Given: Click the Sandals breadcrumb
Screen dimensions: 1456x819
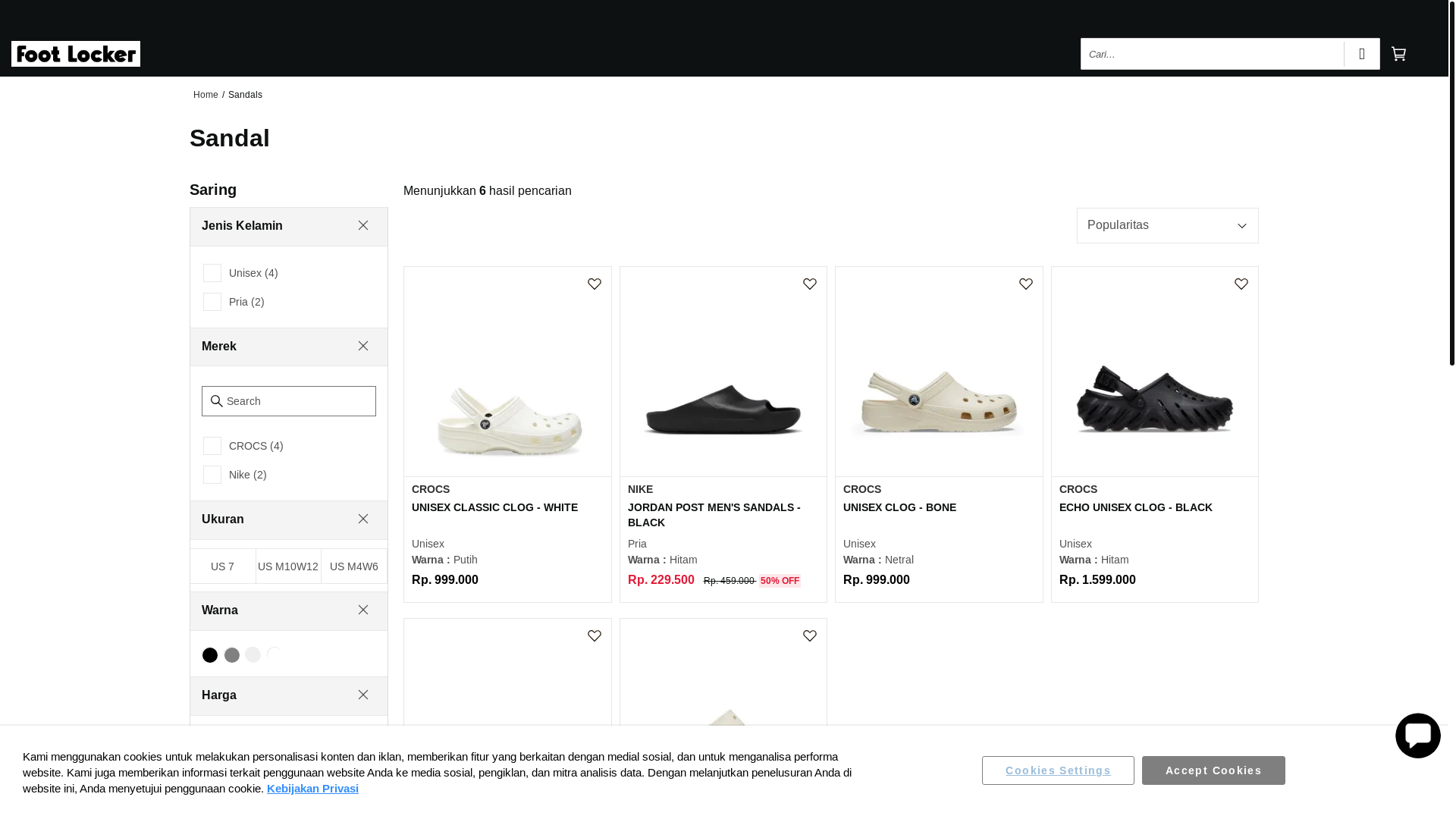Looking at the screenshot, I should [x=245, y=95].
